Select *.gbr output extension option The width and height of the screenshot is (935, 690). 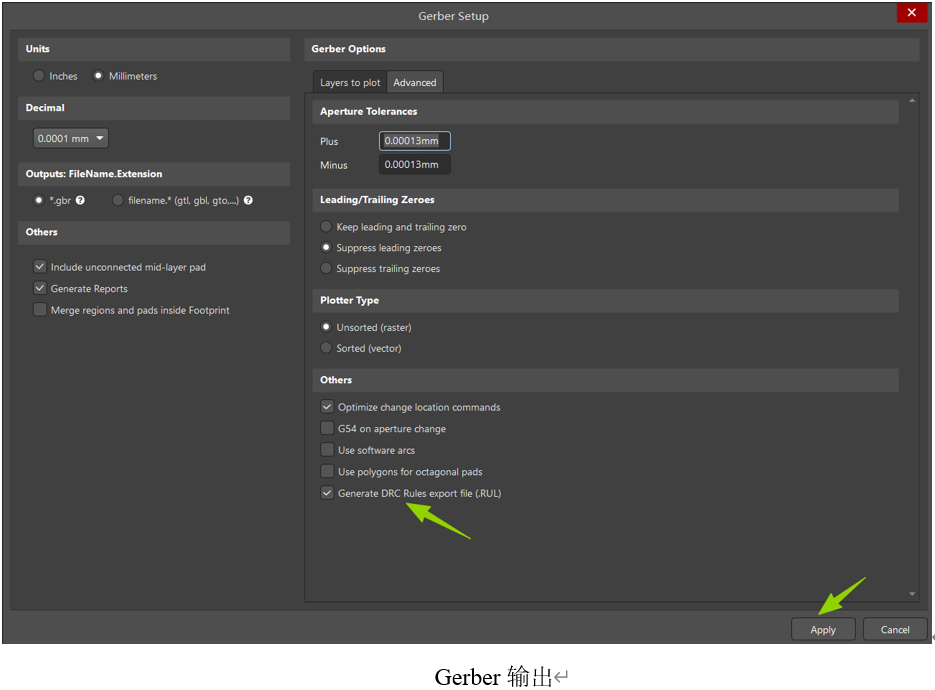(39, 200)
